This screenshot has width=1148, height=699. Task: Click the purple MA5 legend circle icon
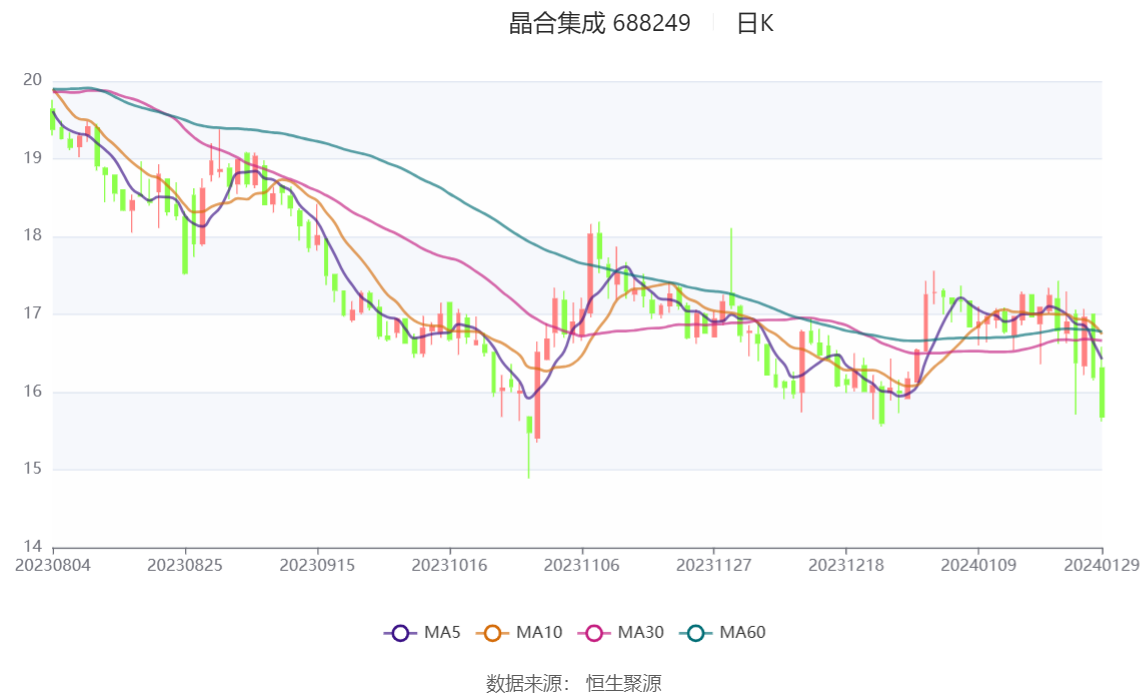[x=400, y=633]
